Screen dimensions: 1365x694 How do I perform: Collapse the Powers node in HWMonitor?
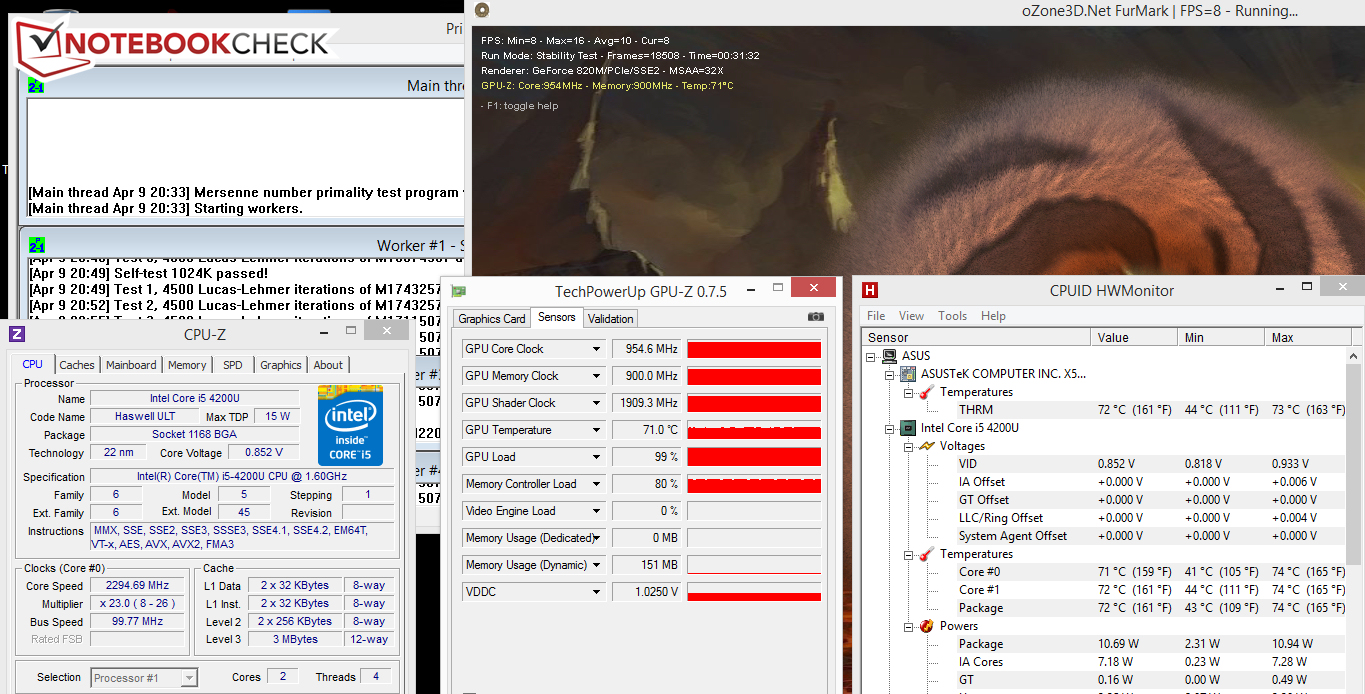[909, 626]
